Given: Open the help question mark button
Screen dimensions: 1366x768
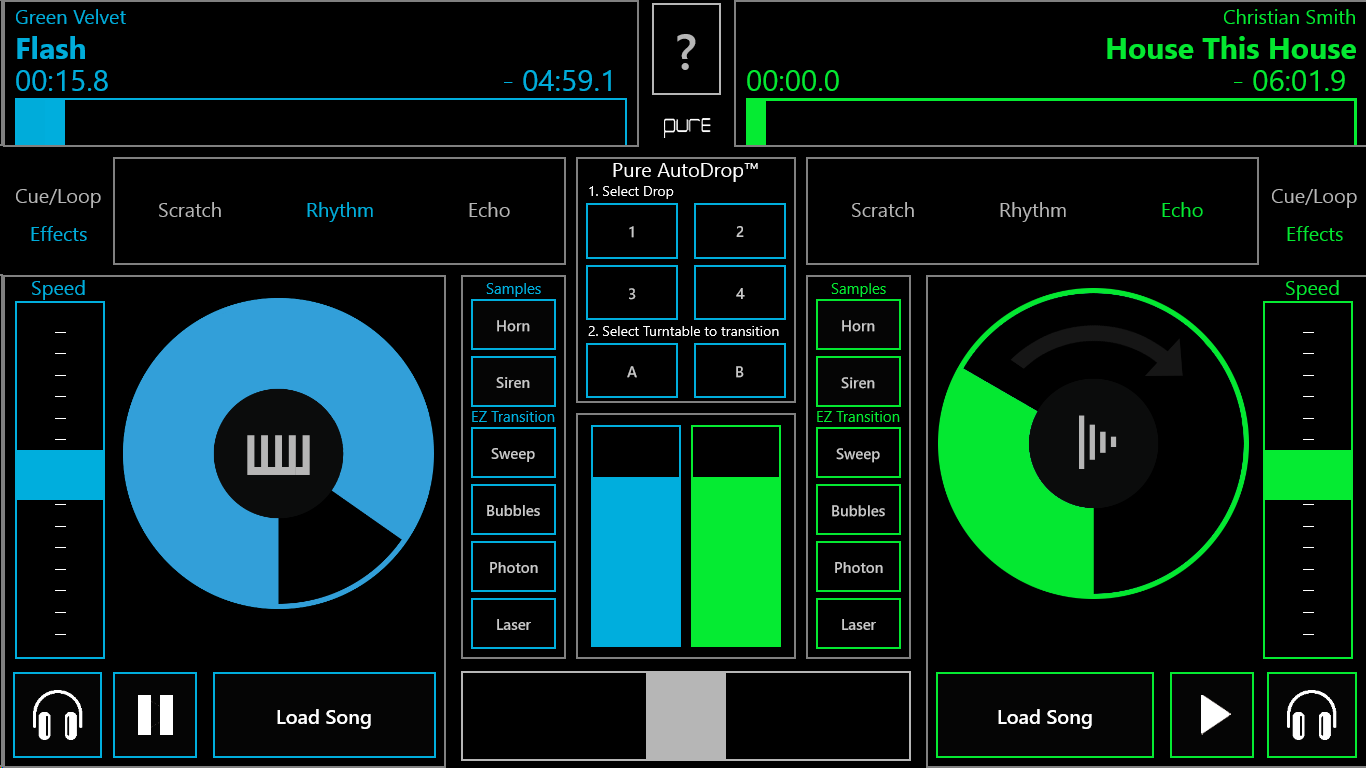Looking at the screenshot, I should pos(686,49).
